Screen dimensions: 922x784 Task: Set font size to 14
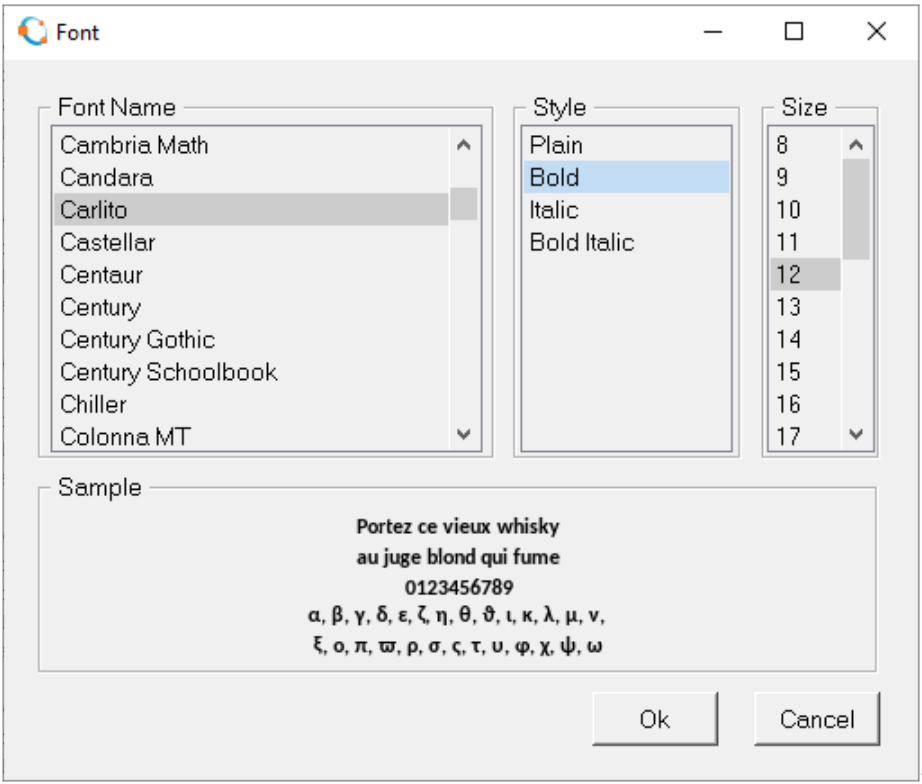click(806, 339)
